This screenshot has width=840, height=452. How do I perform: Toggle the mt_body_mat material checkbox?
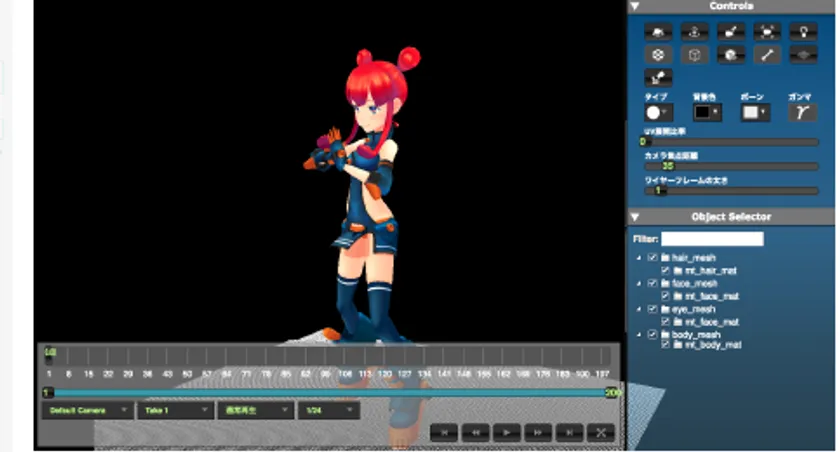[x=666, y=346]
